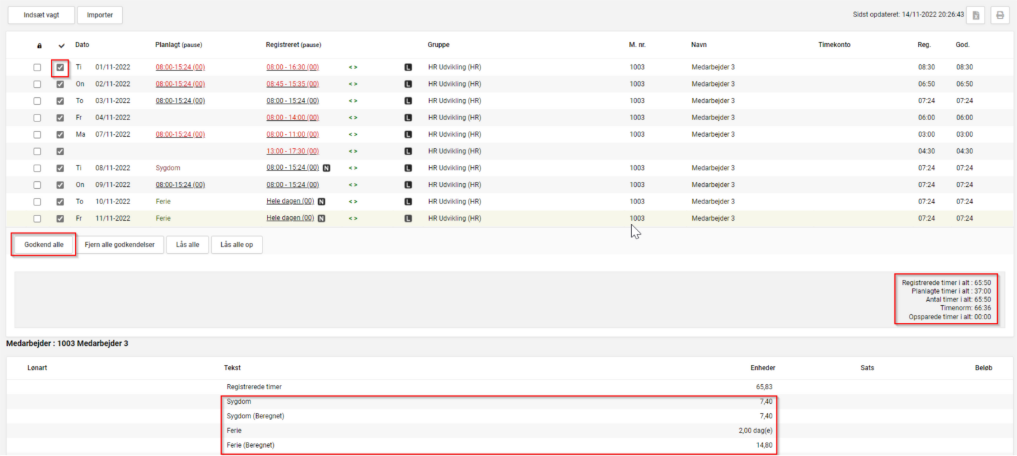Screen dimensions: 1017x456
Task: Toggle approval checkbox for 07/11-2022
Action: [61, 134]
